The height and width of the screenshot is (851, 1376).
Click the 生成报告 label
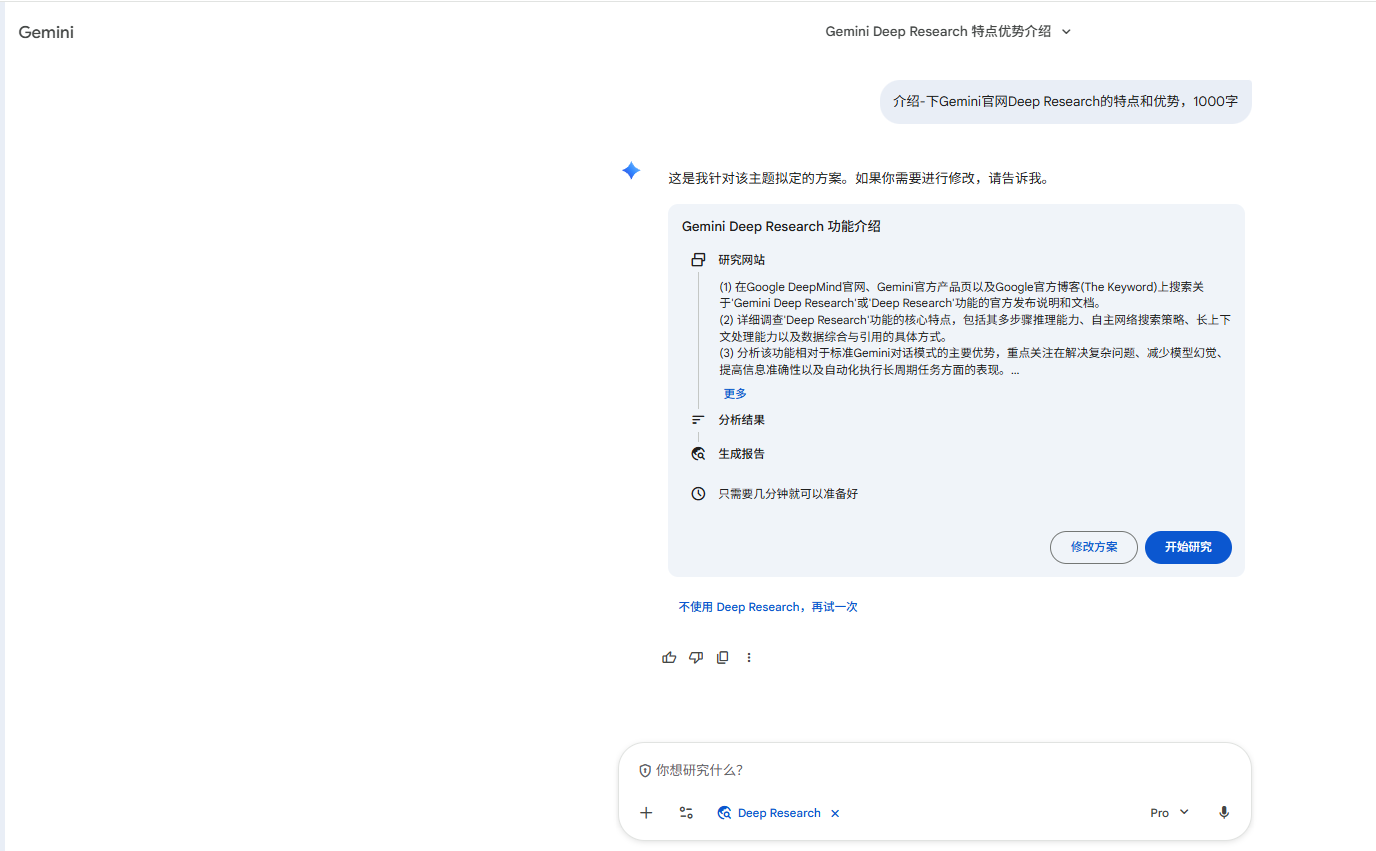tap(742, 454)
